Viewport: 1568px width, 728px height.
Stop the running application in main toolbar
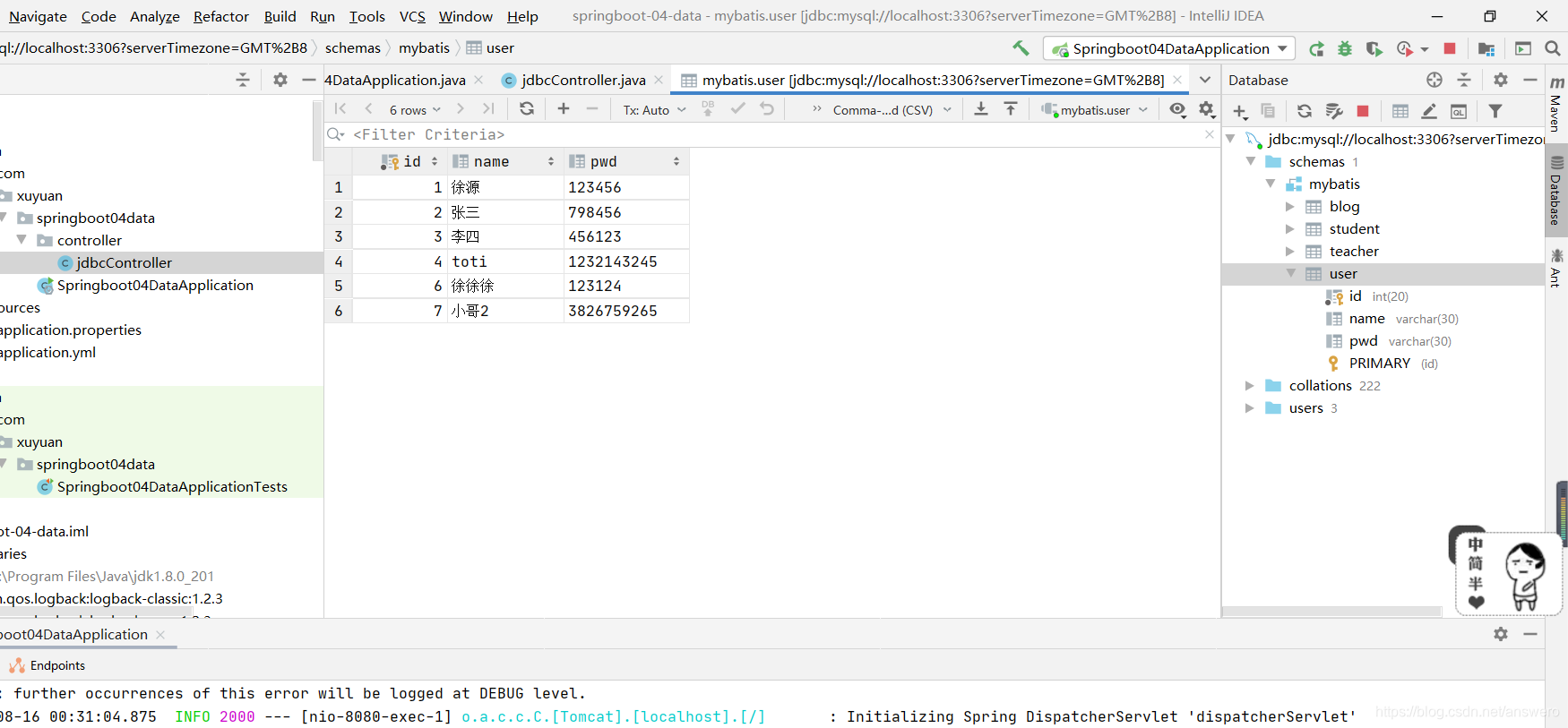1450,48
